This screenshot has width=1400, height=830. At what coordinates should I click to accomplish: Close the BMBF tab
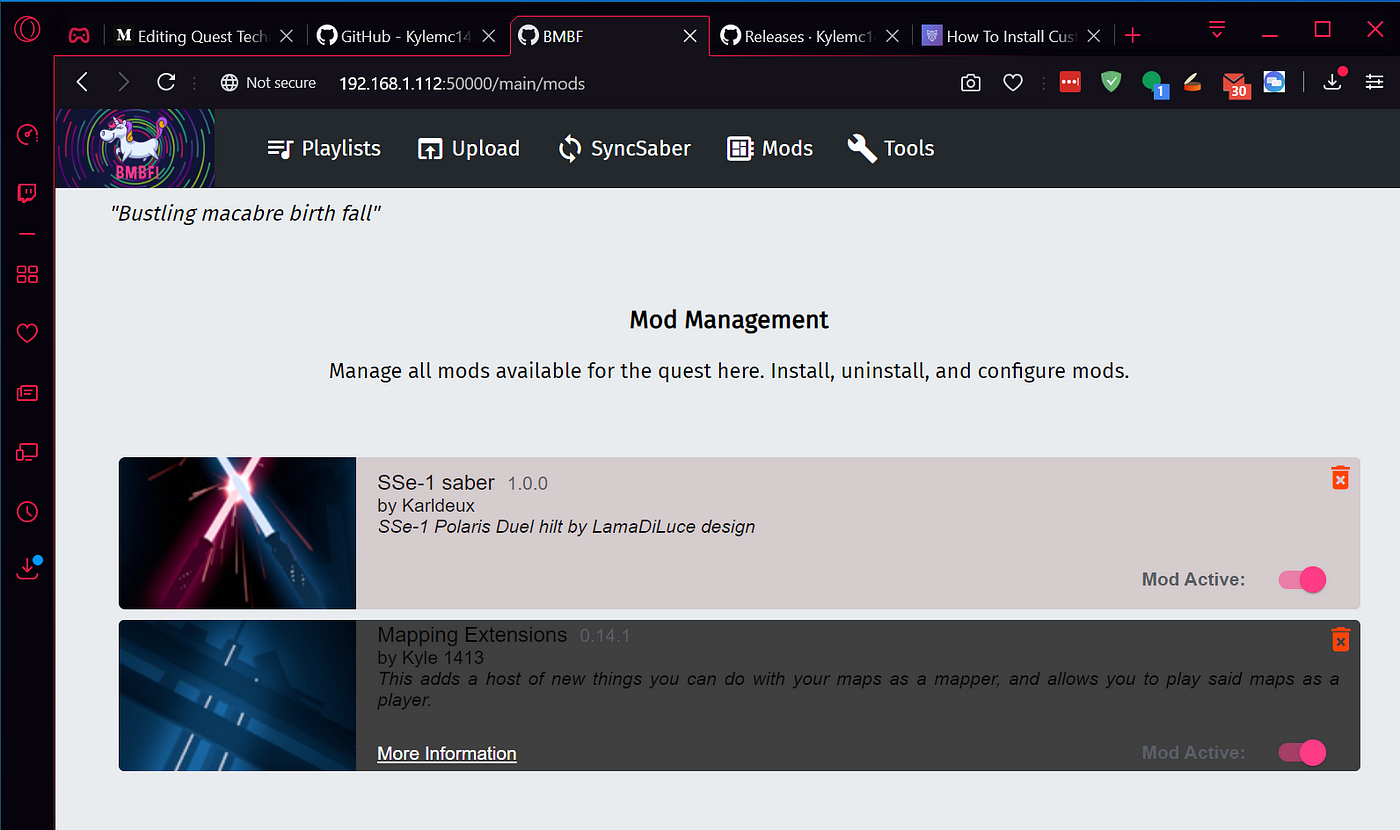(690, 36)
